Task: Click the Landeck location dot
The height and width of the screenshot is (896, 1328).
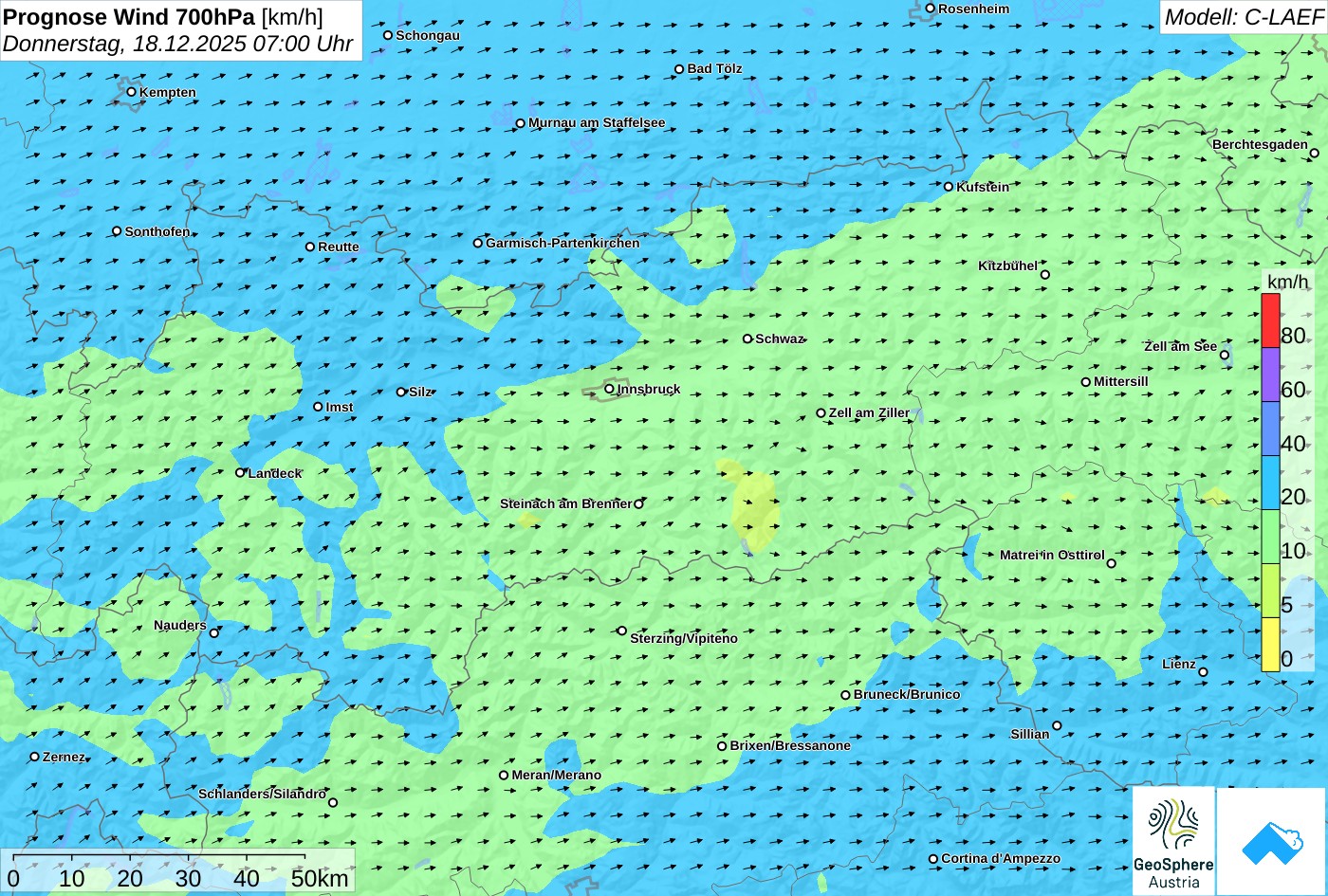Action: (240, 472)
